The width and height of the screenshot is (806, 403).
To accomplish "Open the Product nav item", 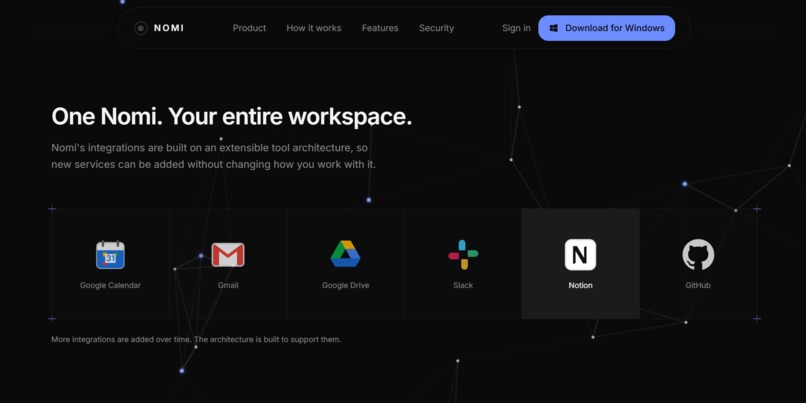I will 249,28.
